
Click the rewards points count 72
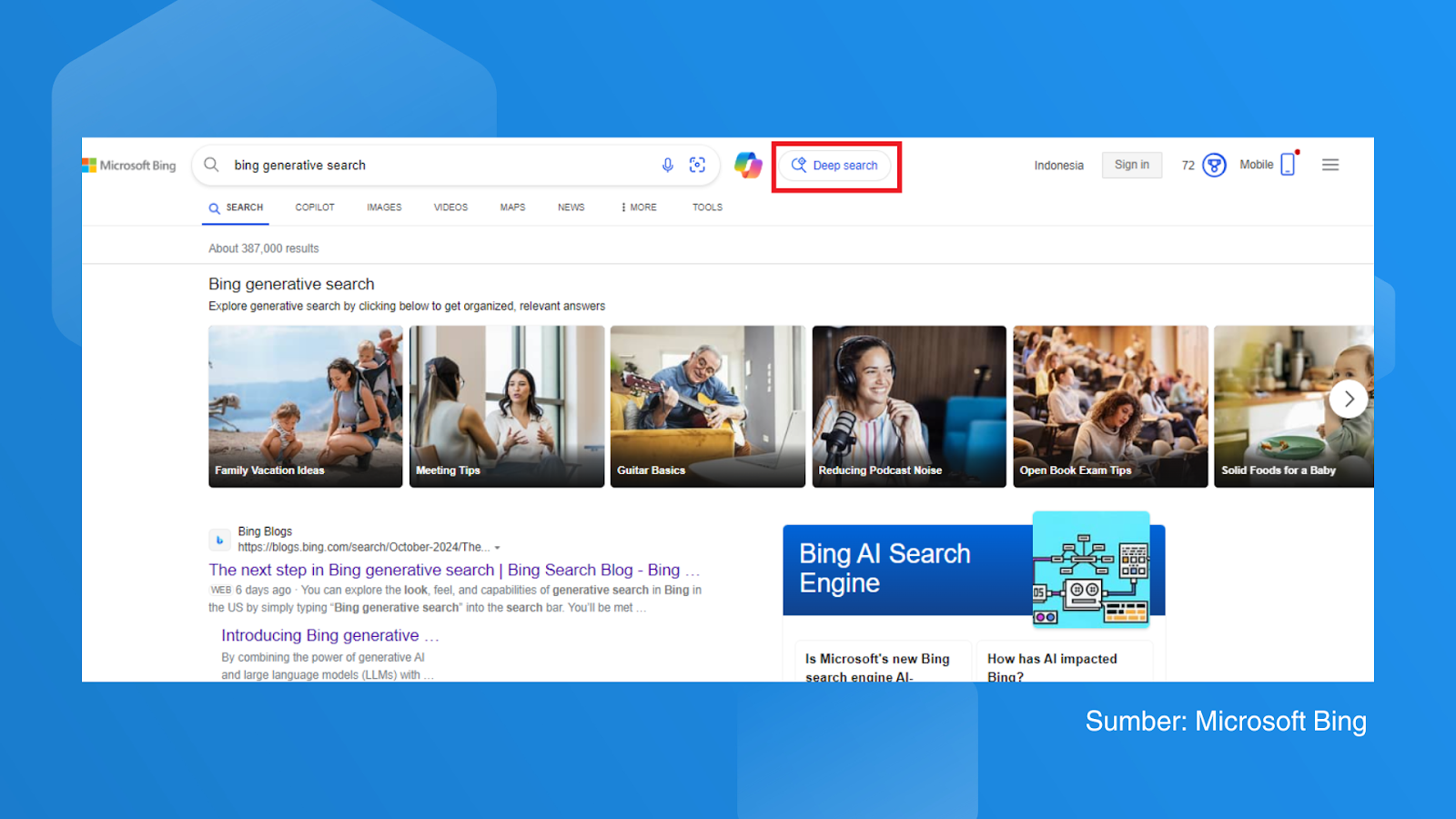click(1188, 166)
